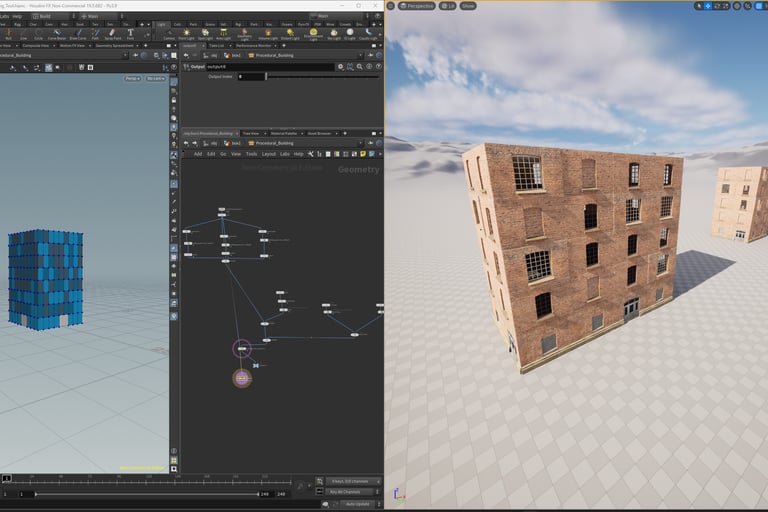The height and width of the screenshot is (512, 768).
Task: Create a Sky Light from the shelf
Action: click(x=334, y=34)
